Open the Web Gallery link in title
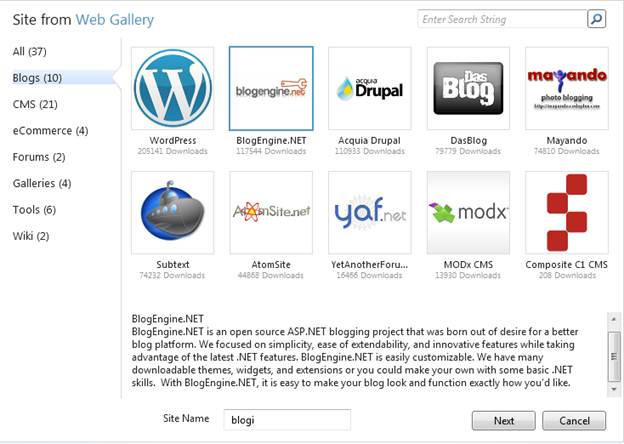Image resolution: width=624 pixels, height=444 pixels. pos(115,19)
